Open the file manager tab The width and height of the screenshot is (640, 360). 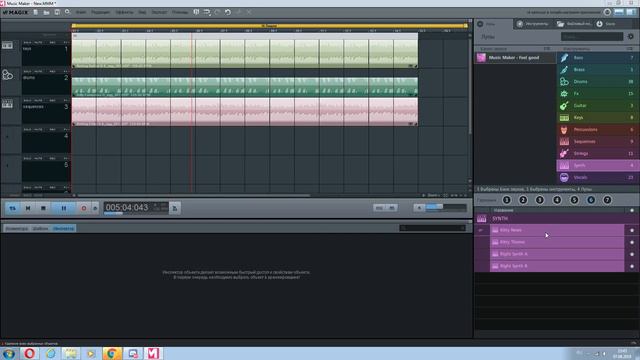(x=573, y=24)
